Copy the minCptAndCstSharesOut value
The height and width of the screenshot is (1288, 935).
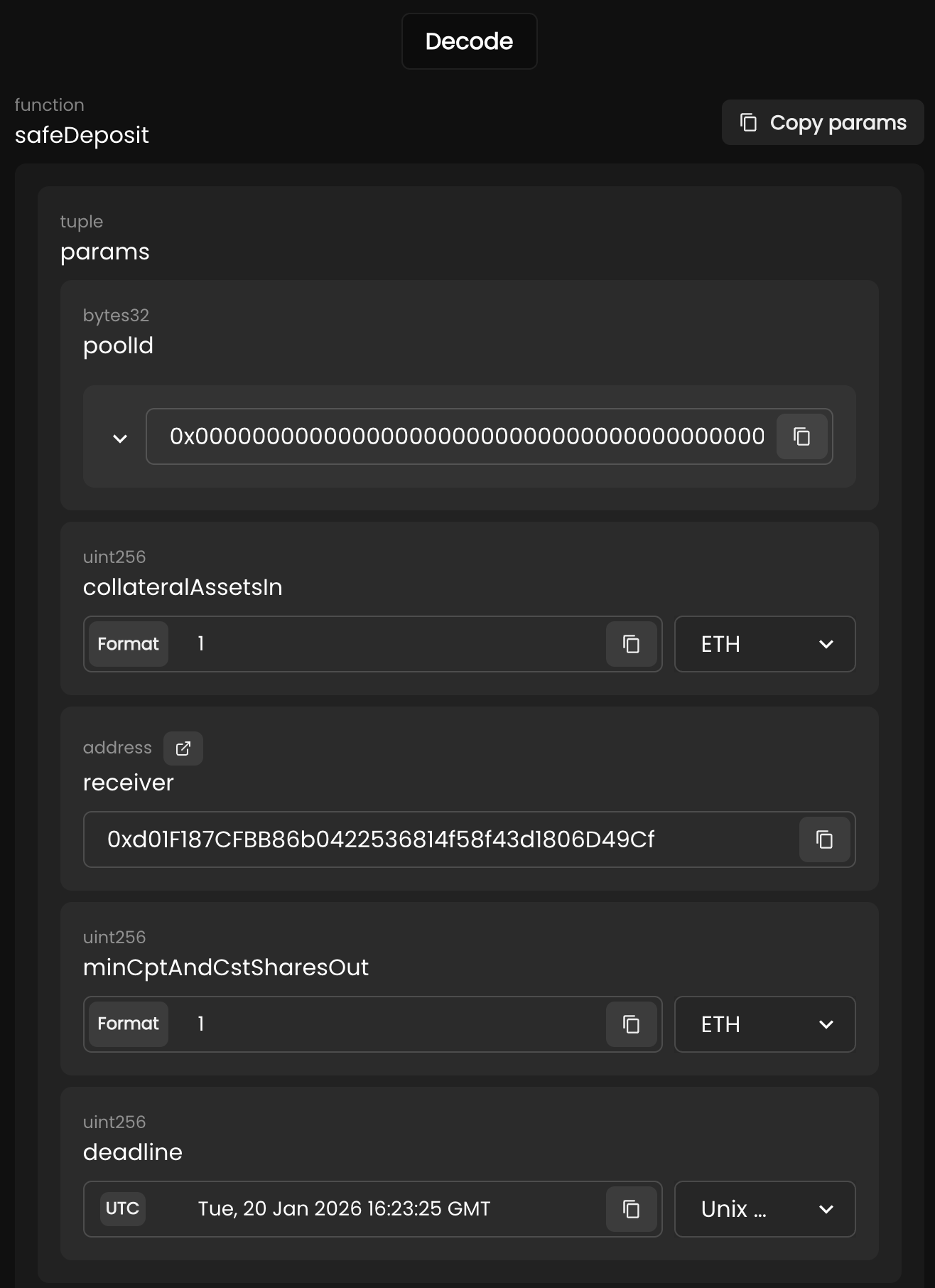631,1024
